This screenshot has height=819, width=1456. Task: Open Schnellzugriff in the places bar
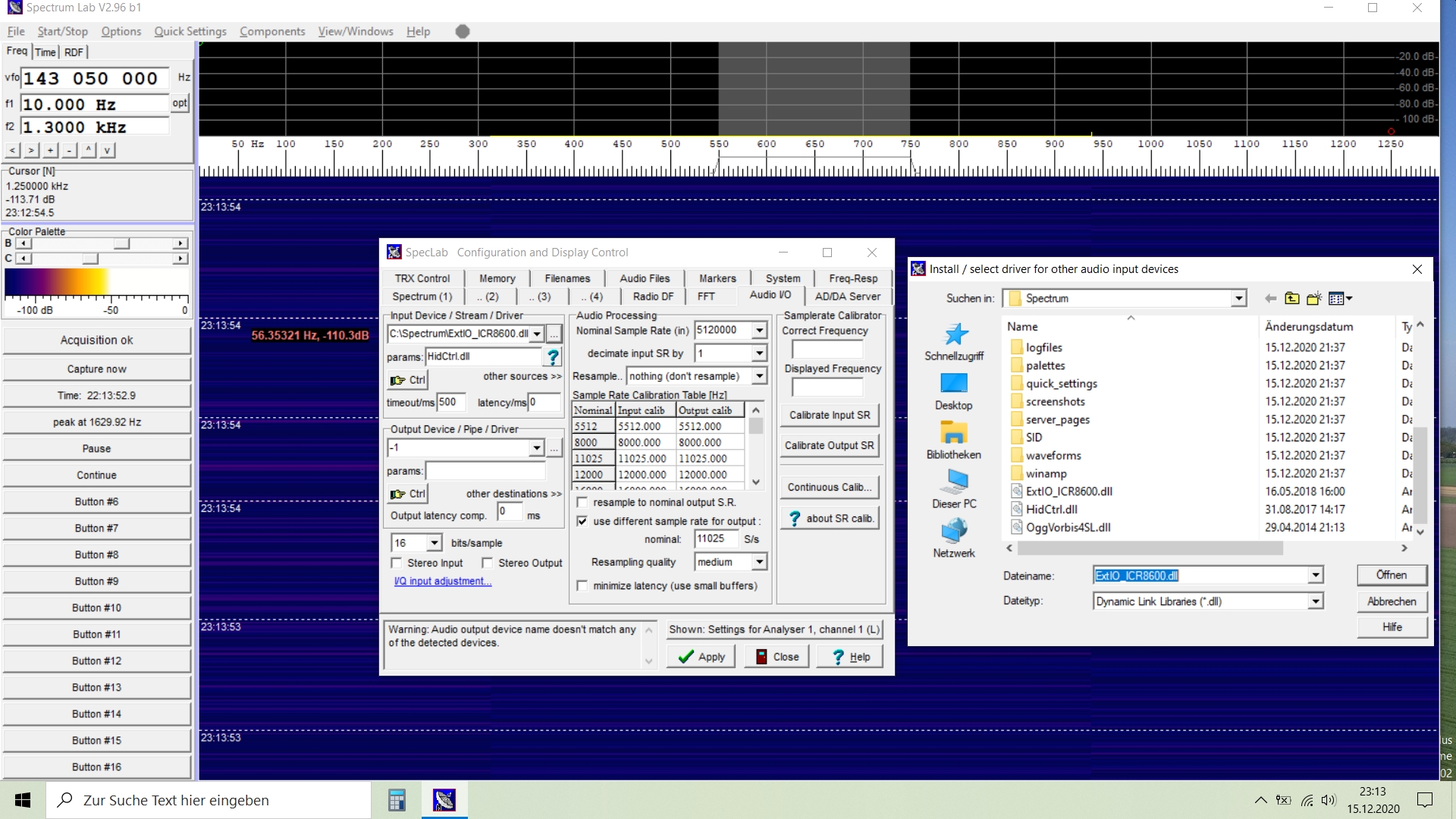(x=954, y=342)
